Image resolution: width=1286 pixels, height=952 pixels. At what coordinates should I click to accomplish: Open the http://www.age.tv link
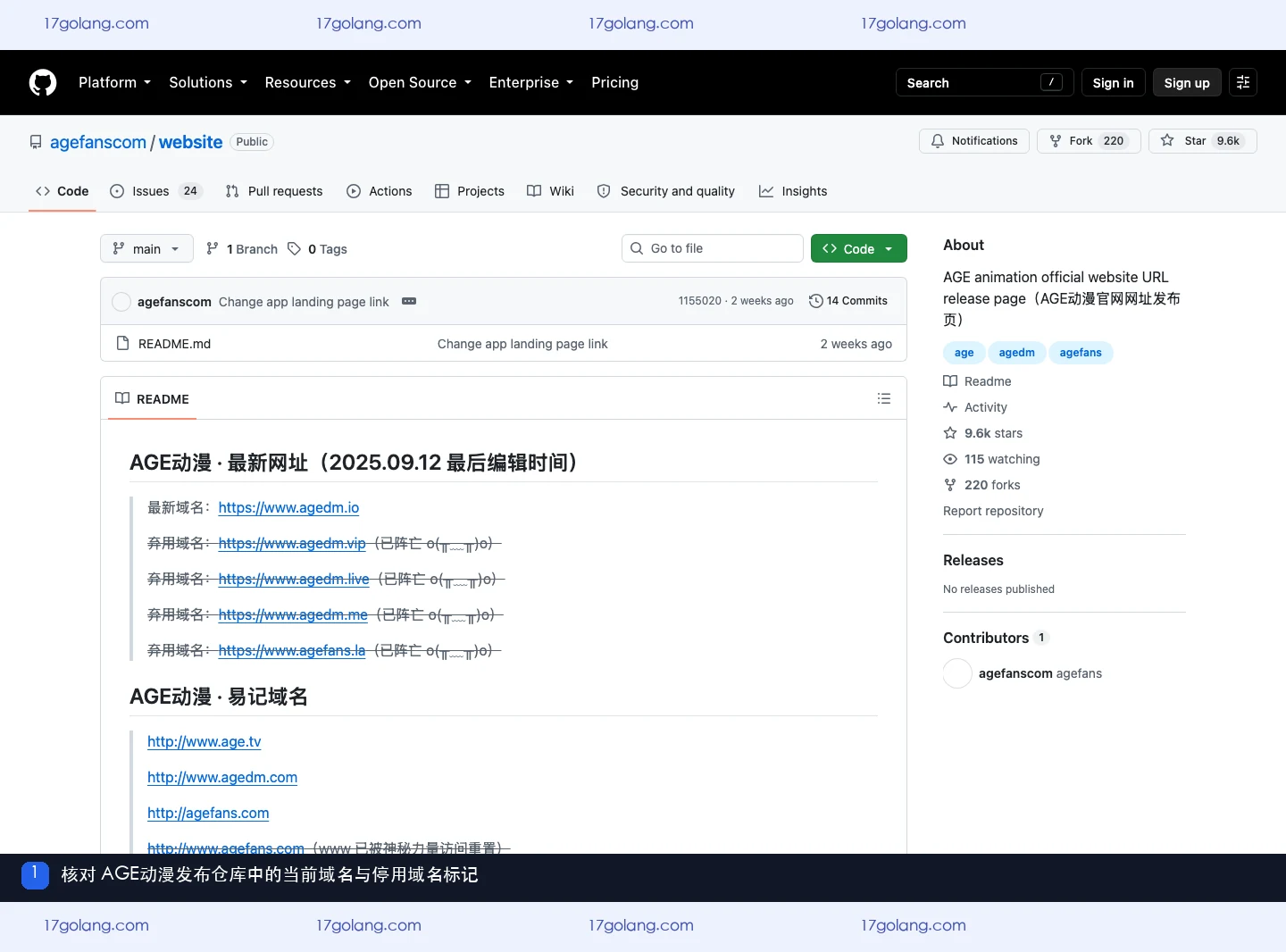coord(205,741)
